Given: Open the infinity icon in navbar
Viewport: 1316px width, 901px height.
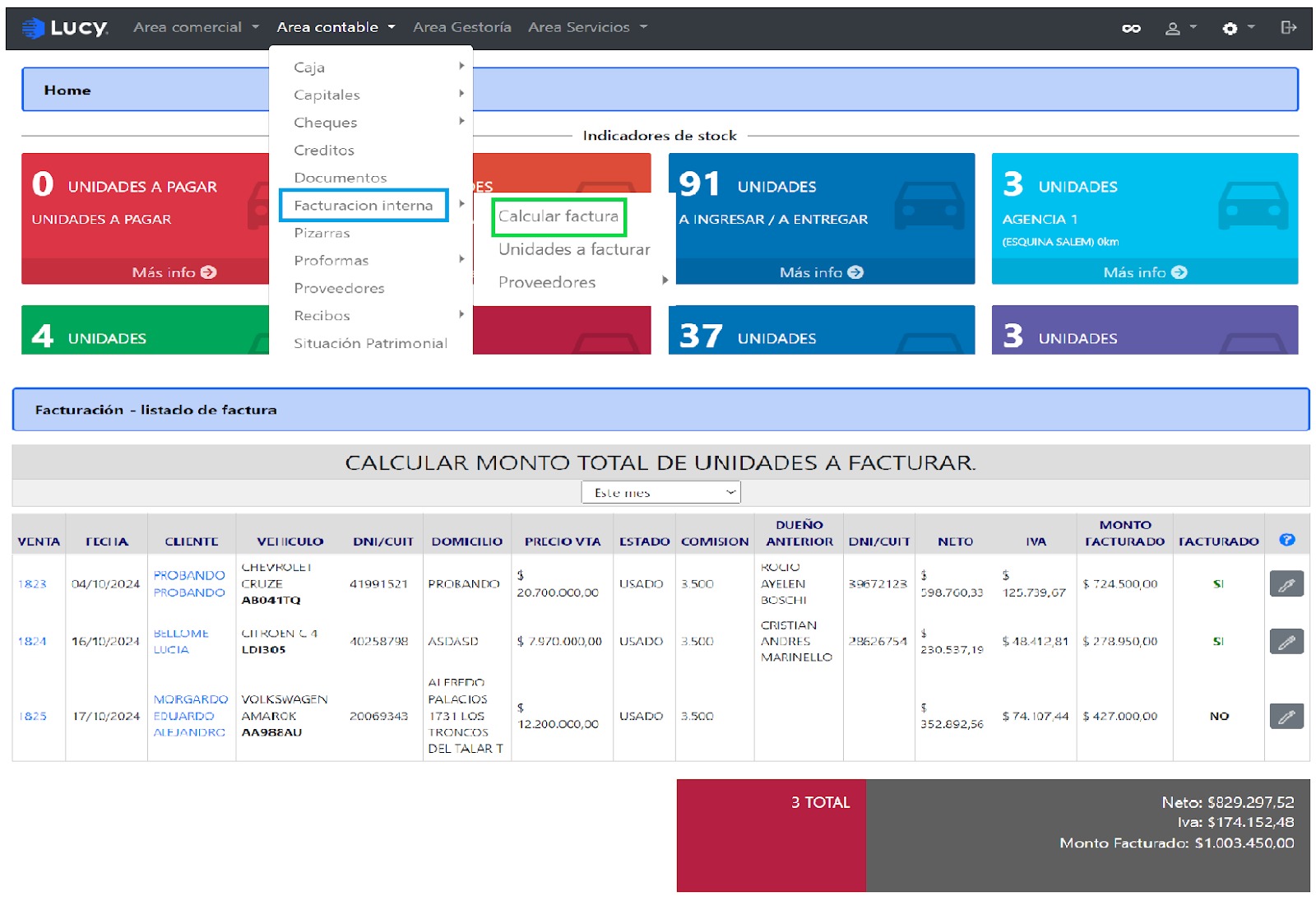Looking at the screenshot, I should [x=1131, y=28].
